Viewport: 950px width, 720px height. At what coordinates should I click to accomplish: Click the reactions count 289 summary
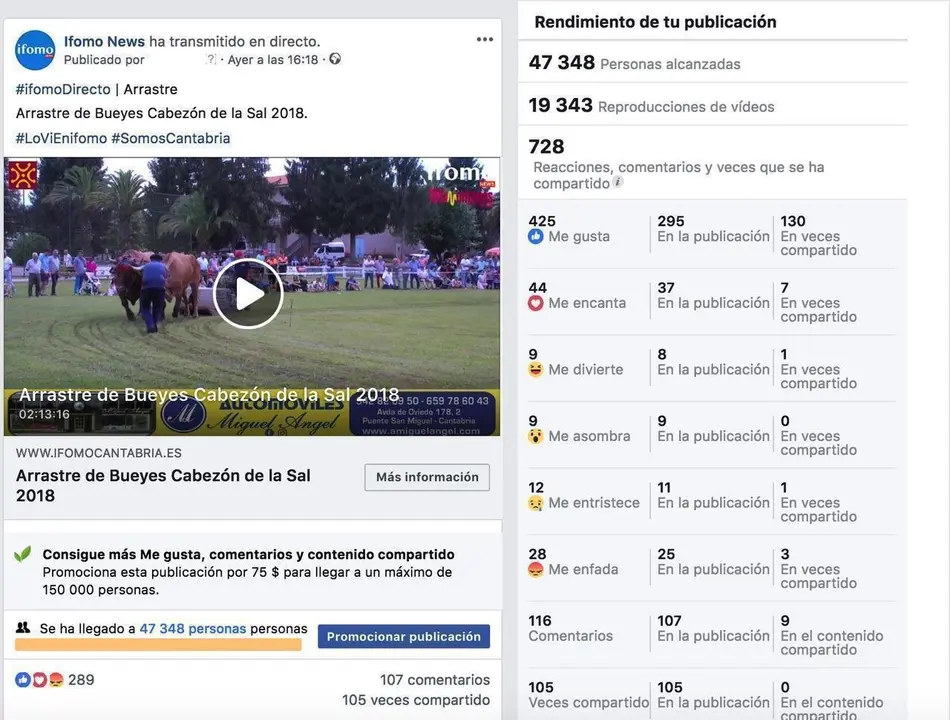(55, 680)
